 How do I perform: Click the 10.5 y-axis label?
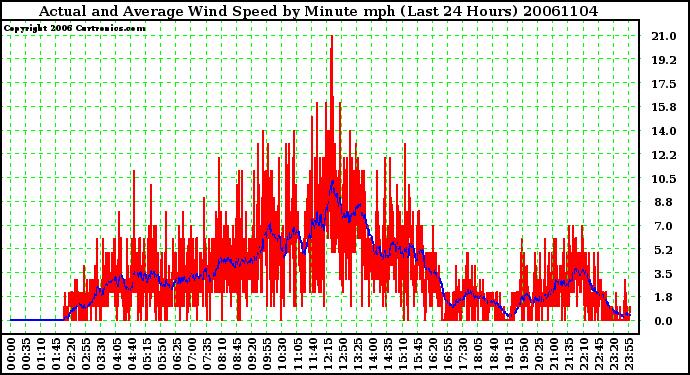point(664,179)
